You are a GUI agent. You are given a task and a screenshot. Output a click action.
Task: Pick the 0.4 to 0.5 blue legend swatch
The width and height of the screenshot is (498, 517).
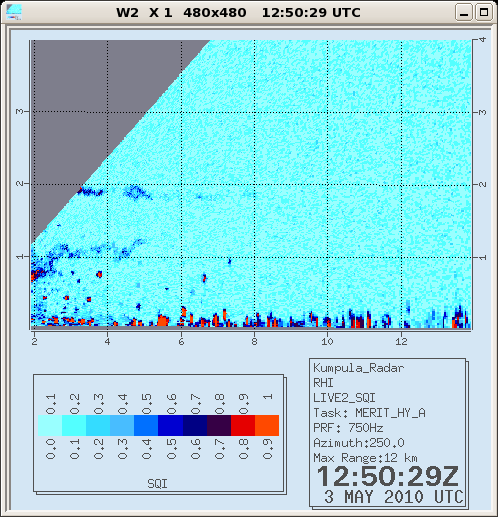(x=146, y=425)
